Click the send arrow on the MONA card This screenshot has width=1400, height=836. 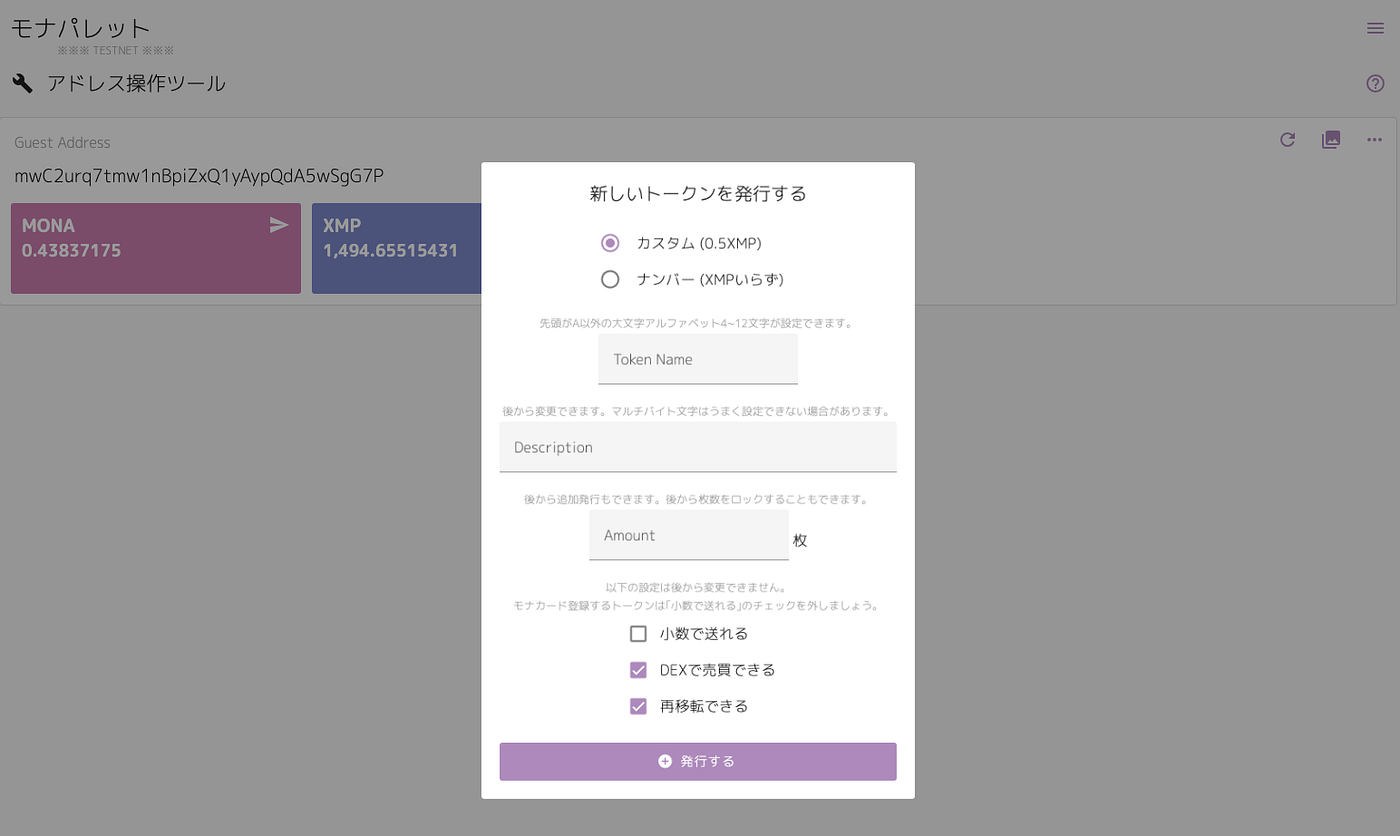(x=277, y=225)
